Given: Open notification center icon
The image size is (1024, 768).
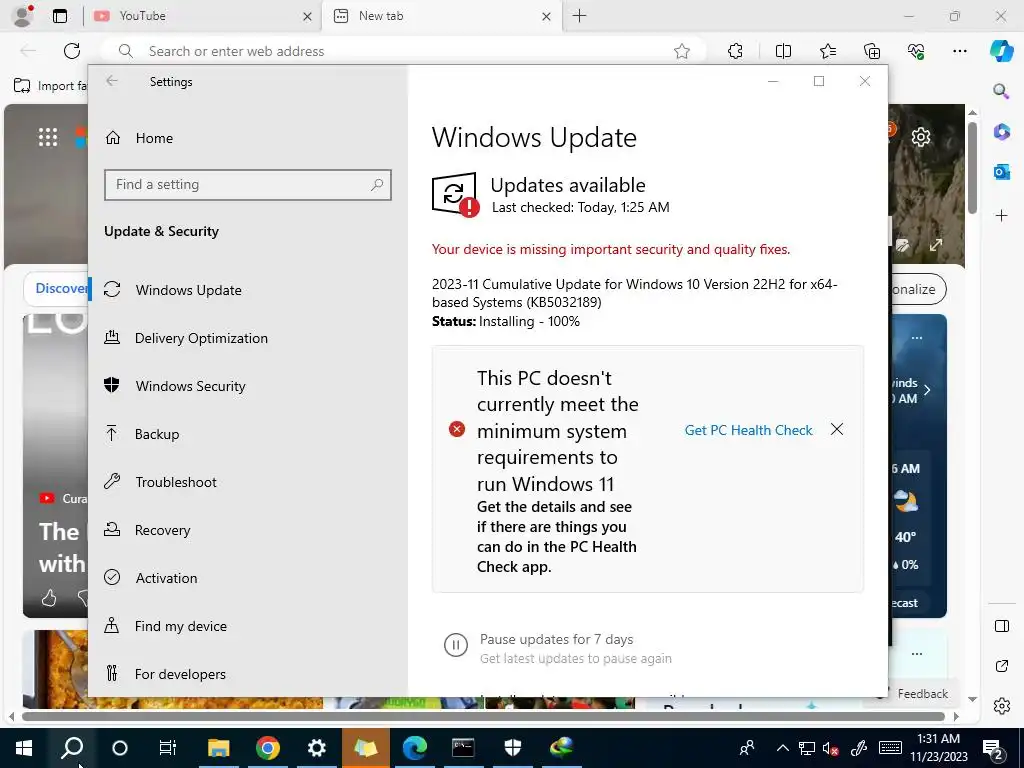Looking at the screenshot, I should pos(993,748).
